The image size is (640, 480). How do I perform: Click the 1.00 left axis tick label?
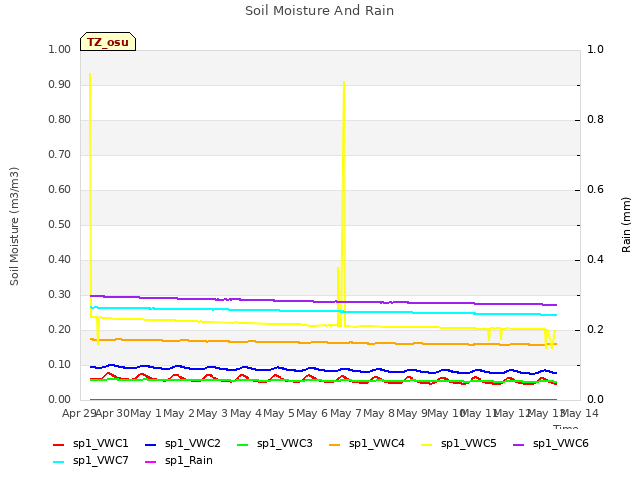60,49
